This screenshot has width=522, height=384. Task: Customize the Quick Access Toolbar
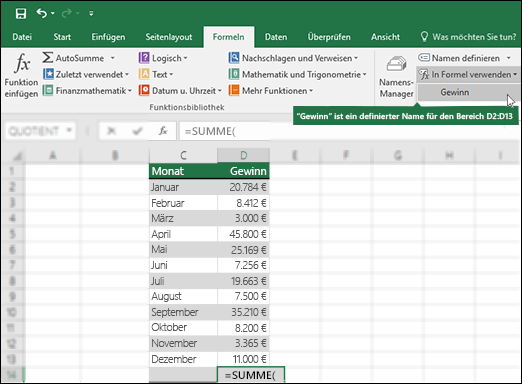click(x=91, y=14)
